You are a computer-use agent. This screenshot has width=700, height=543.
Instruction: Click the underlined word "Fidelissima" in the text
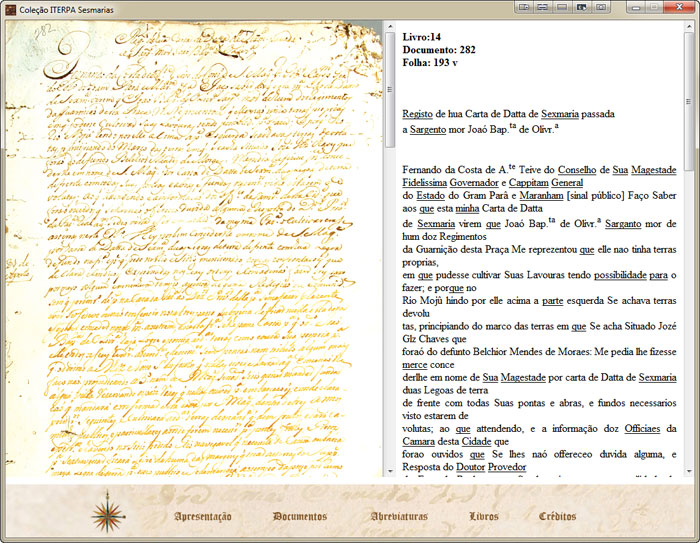click(433, 184)
